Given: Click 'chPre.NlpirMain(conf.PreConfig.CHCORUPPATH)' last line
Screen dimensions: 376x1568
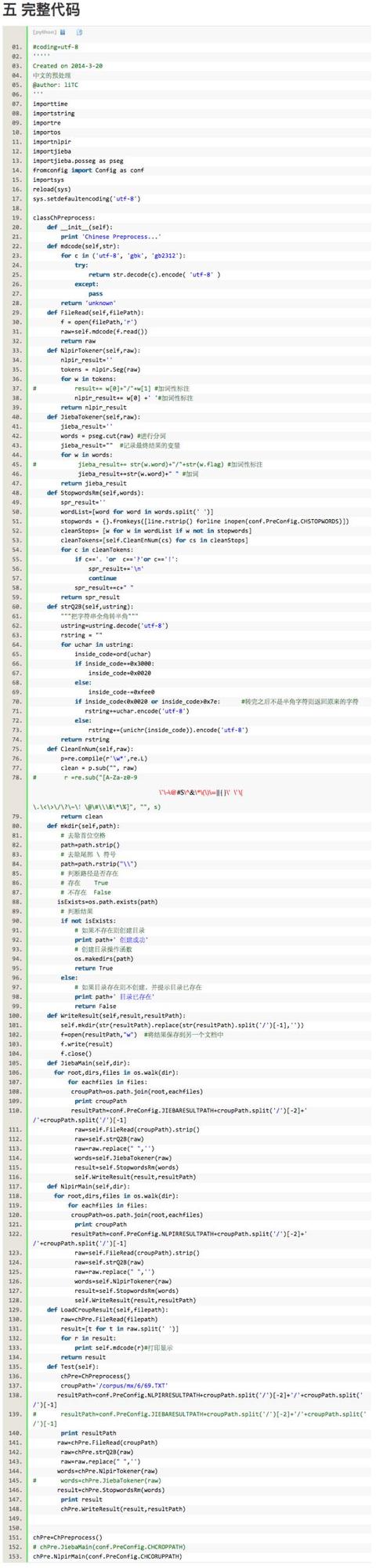Looking at the screenshot, I should (107, 1555).
